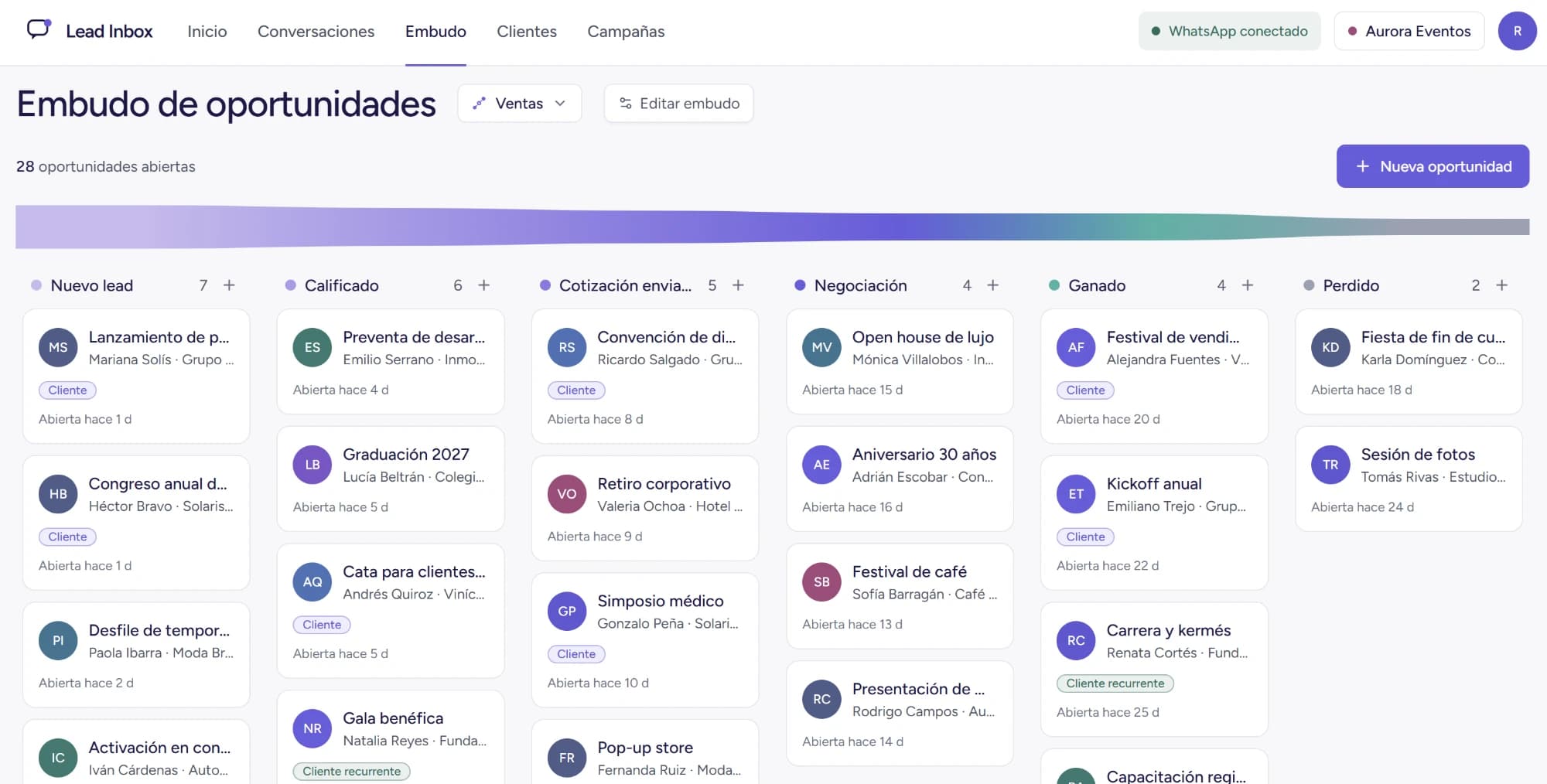Click GP avatar on Simposio médico card

tap(567, 612)
